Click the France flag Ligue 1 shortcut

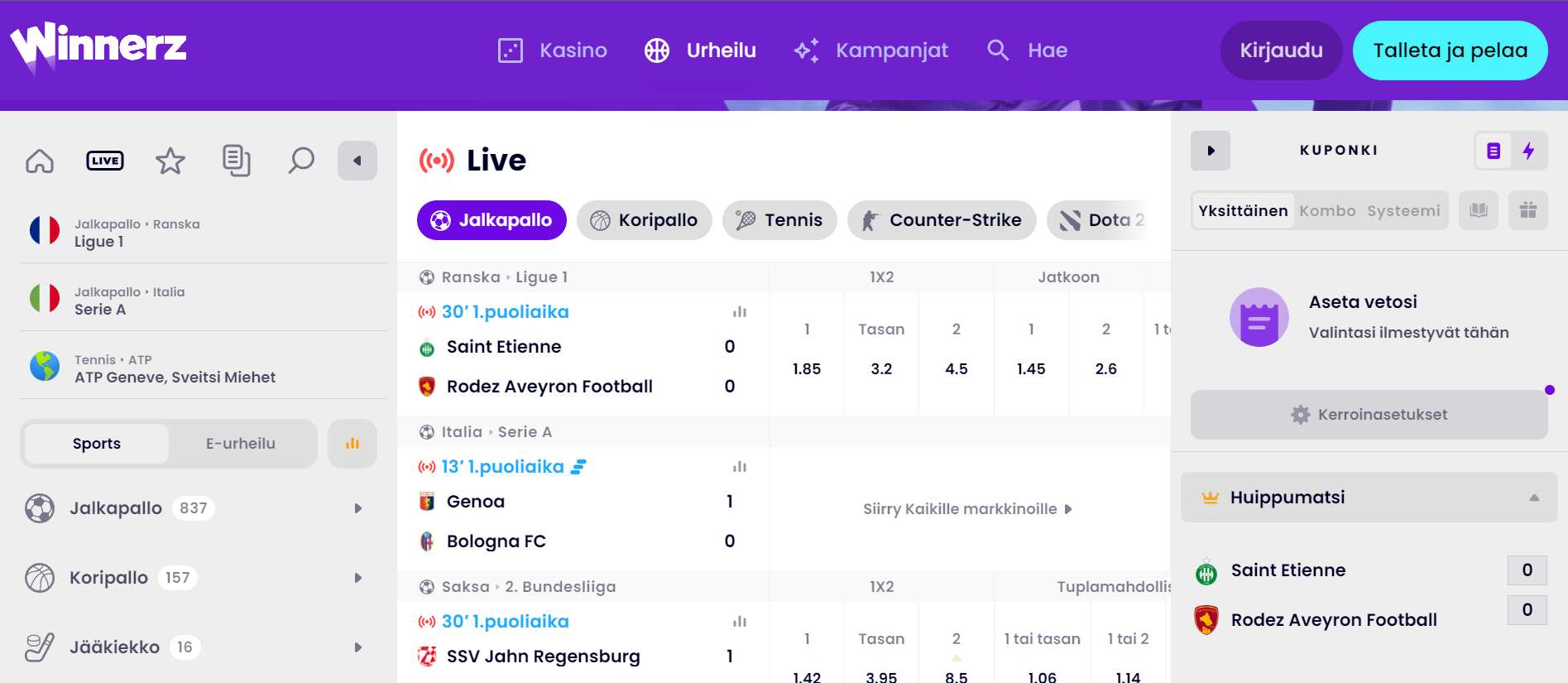click(x=45, y=230)
